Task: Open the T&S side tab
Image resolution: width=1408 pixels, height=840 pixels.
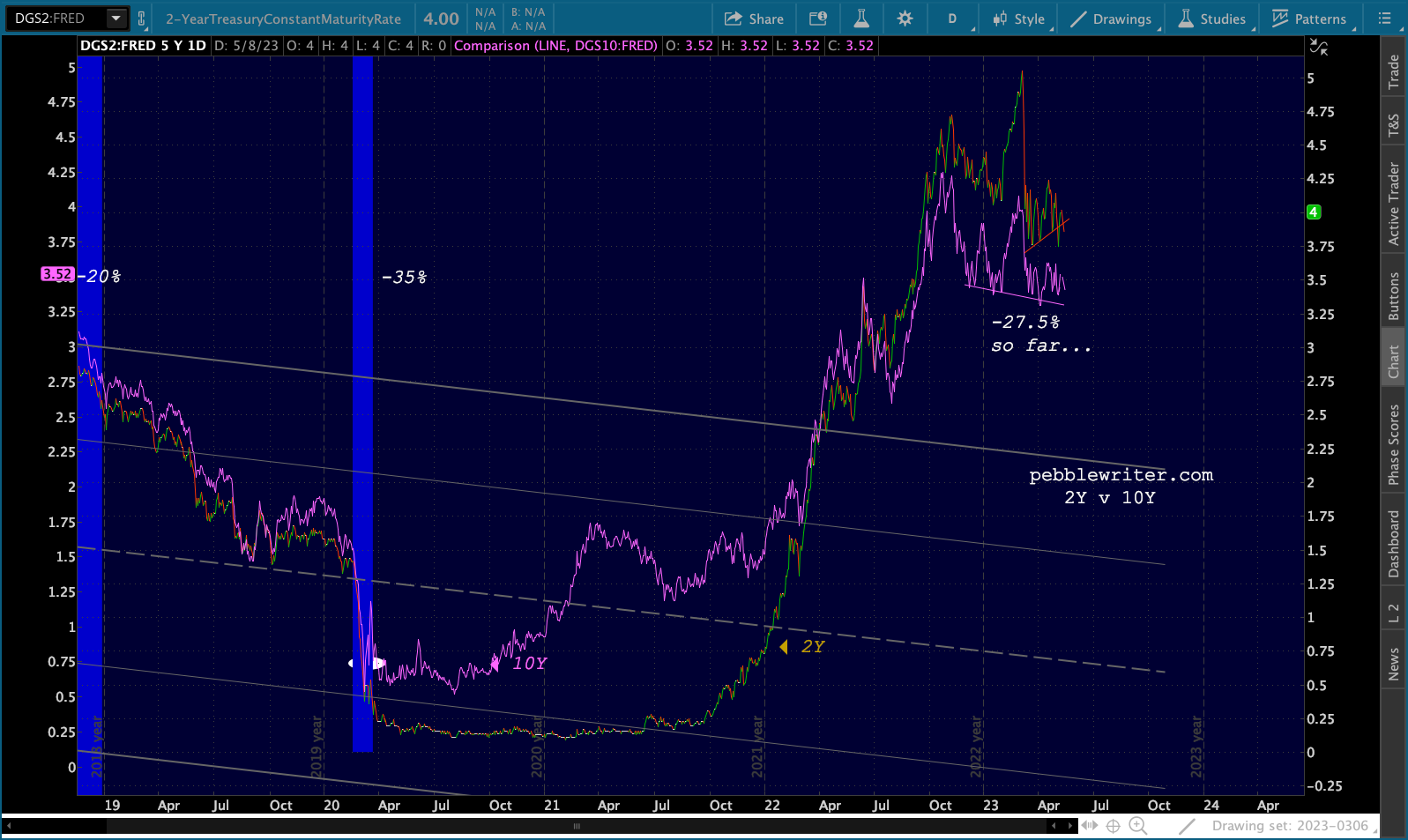Action: click(1394, 125)
